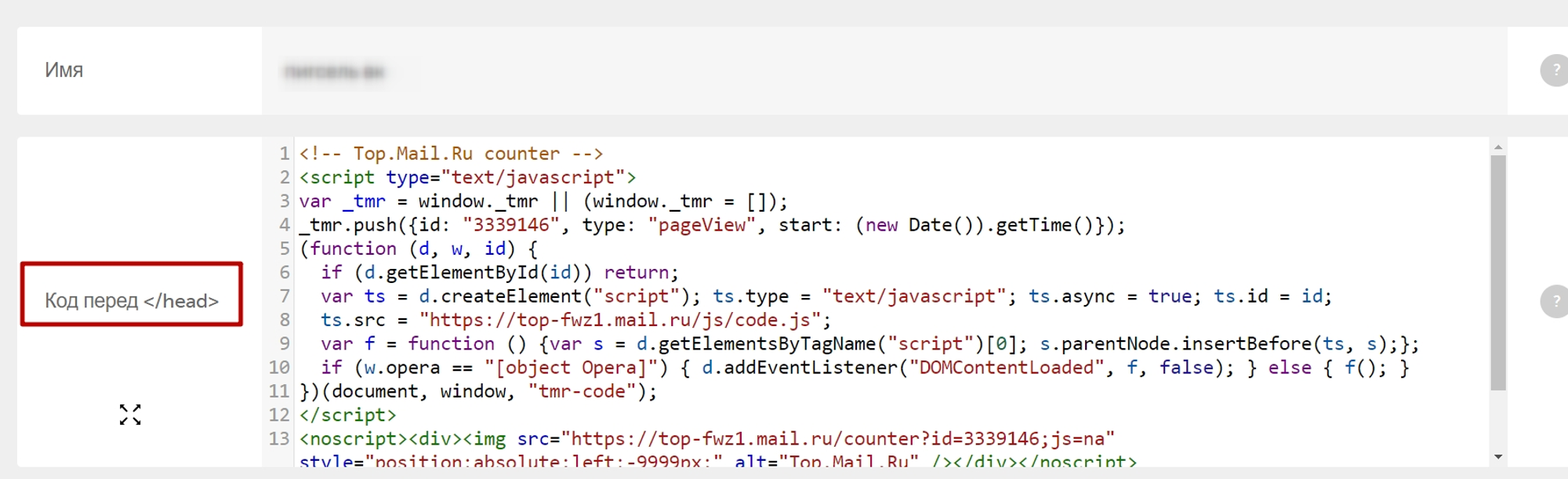Image resolution: width=1568 pixels, height=479 pixels.
Task: Place cursor on 'Top.Mail.Ru counter' comment line
Action: coord(451,154)
